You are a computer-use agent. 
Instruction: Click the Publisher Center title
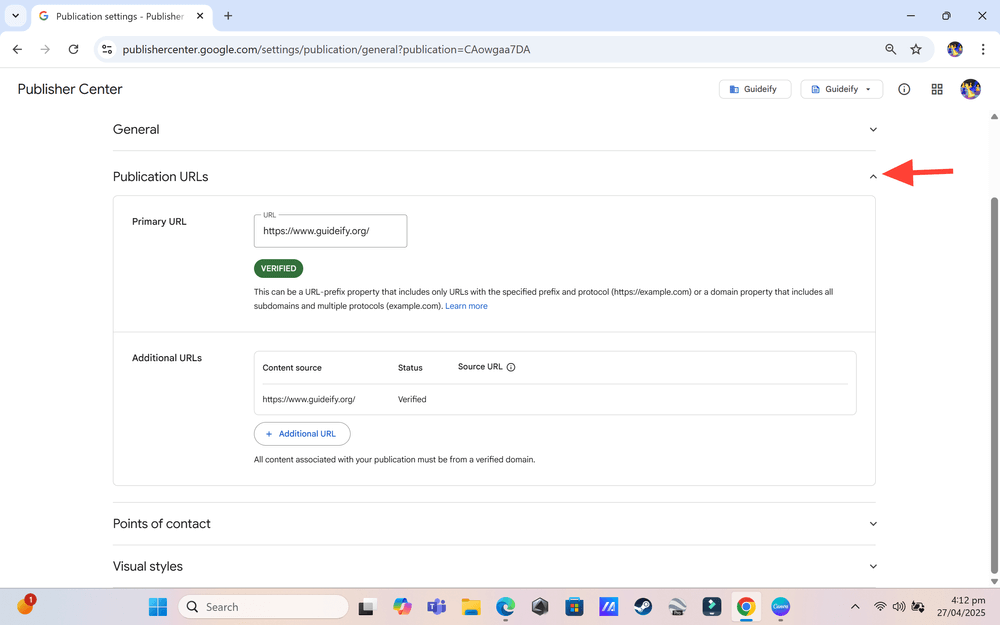[70, 89]
